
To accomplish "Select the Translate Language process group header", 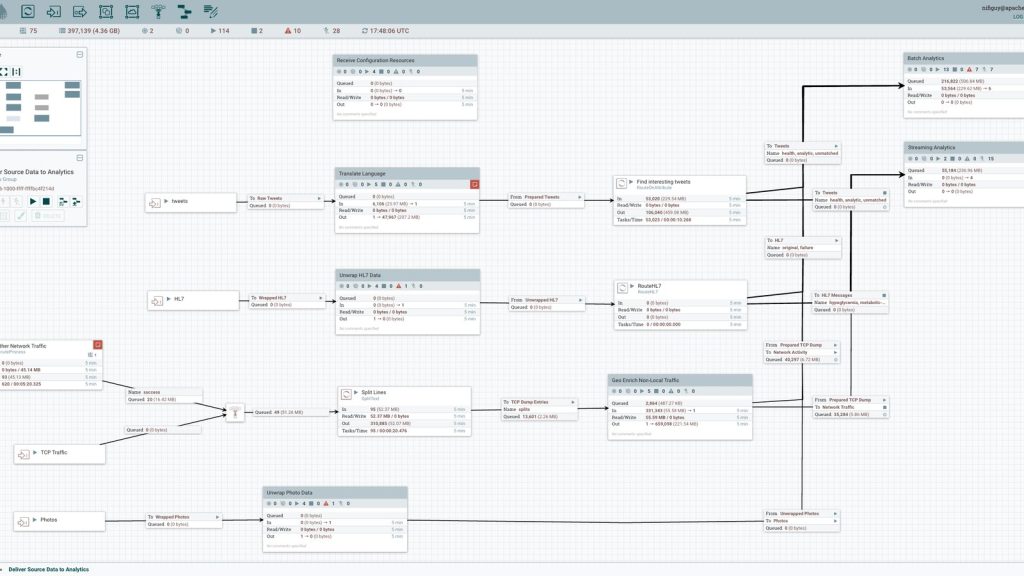I will (x=407, y=174).
